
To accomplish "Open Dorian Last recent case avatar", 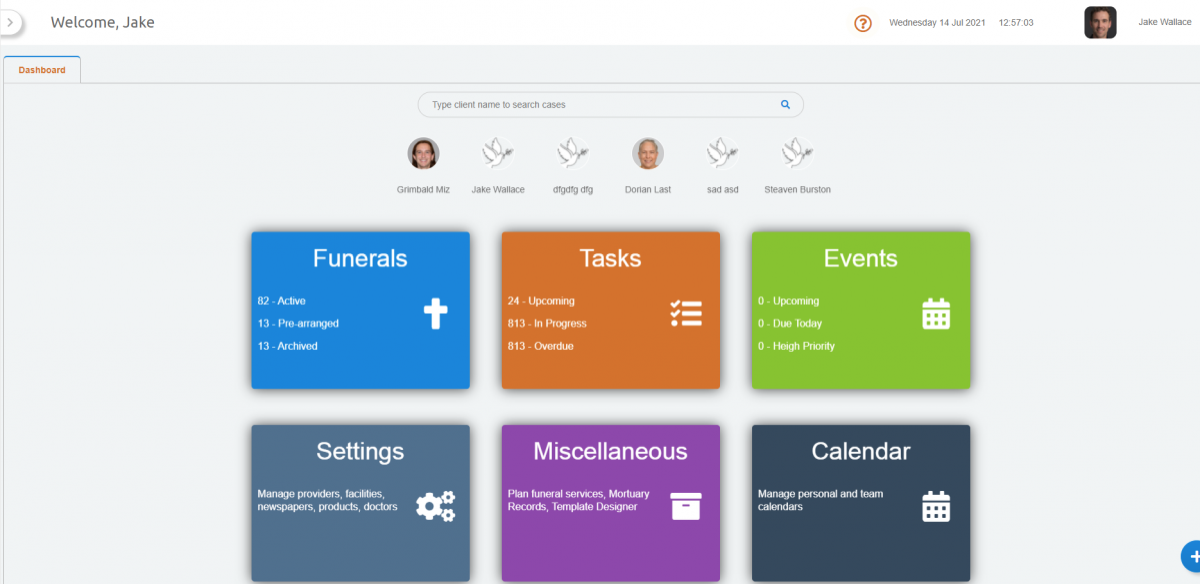I will click(648, 154).
